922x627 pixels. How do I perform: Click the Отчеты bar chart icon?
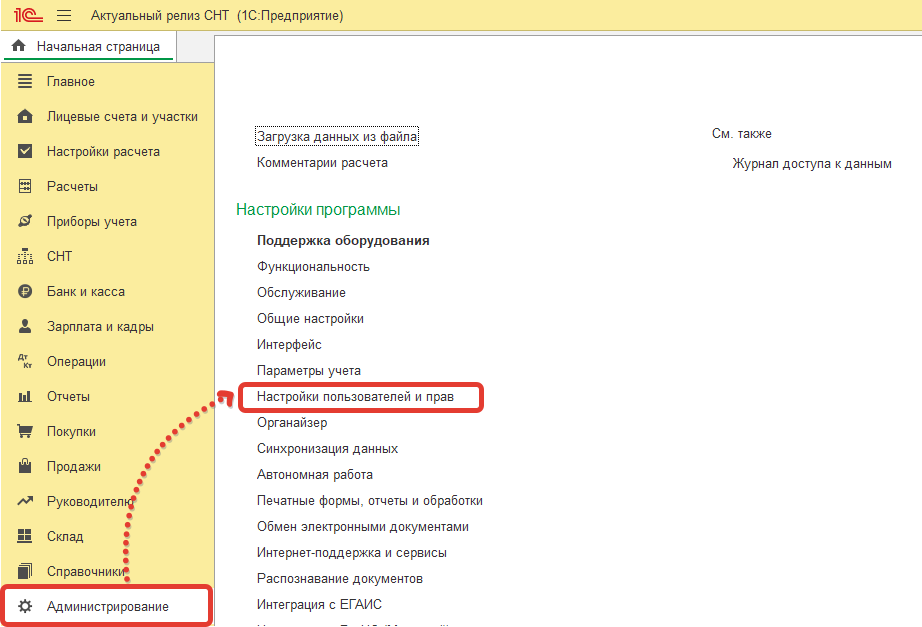(26, 396)
